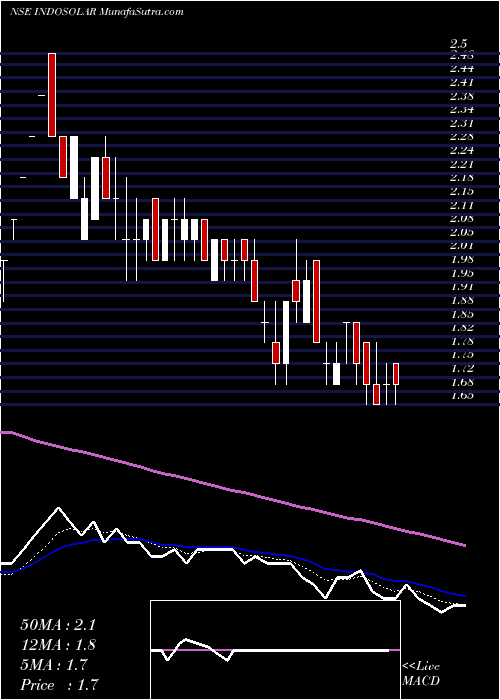Select the 2.11 price axis label
Viewport: 500px width, 700px height.
pyautogui.click(x=462, y=206)
